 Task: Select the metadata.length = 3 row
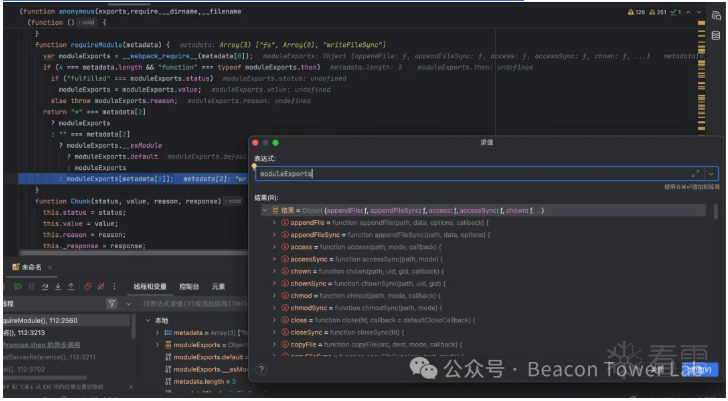[x=201, y=382]
